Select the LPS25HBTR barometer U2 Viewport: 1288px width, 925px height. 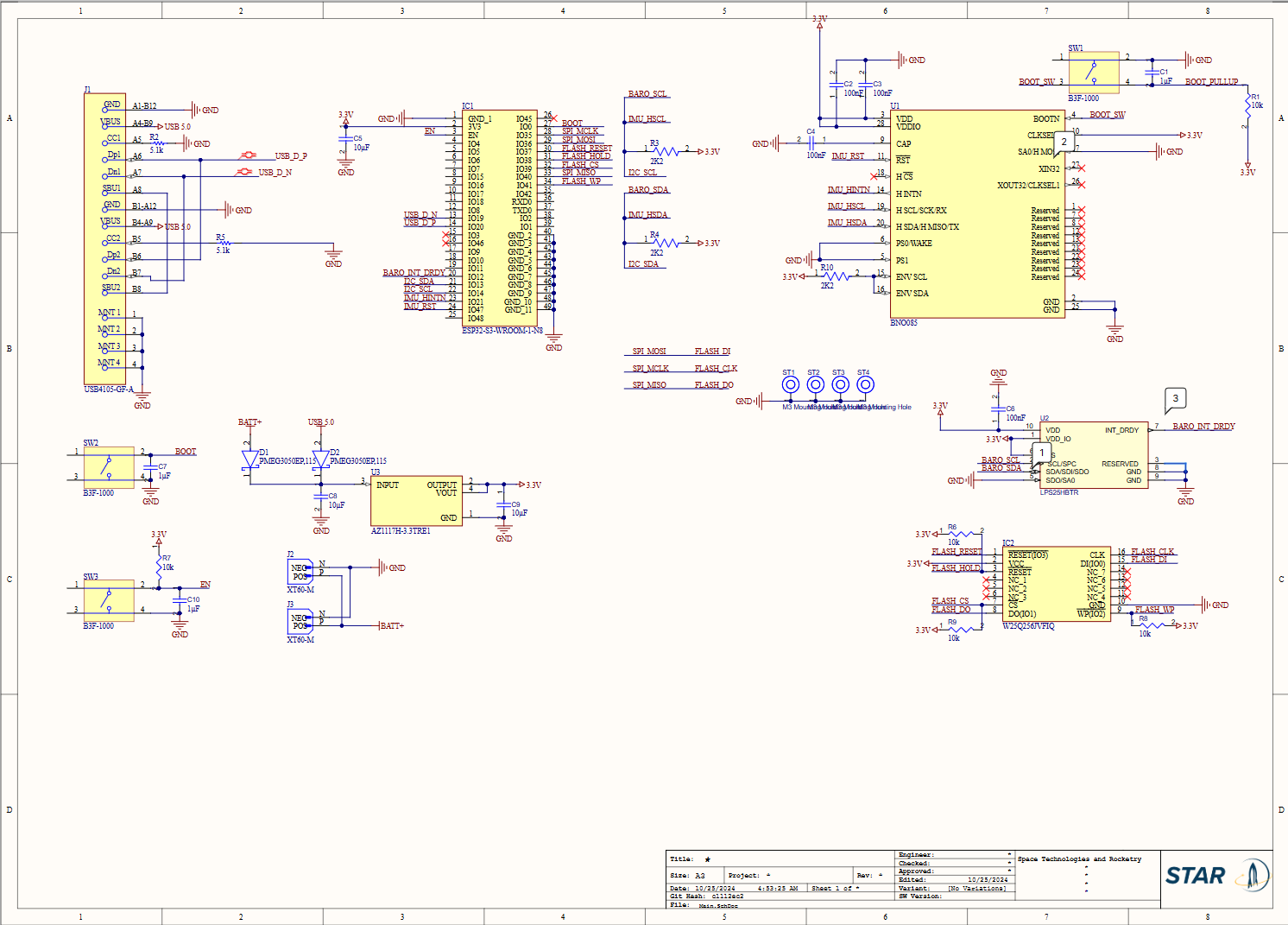(x=1095, y=455)
